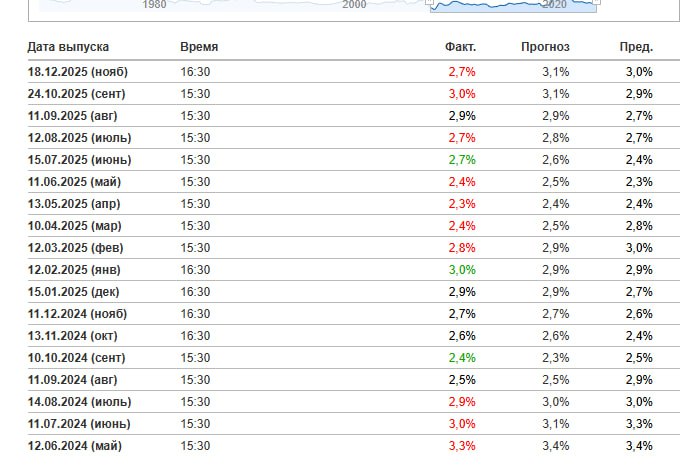Click the 'Факт.' column header
This screenshot has width=694, height=470.
coord(460,47)
